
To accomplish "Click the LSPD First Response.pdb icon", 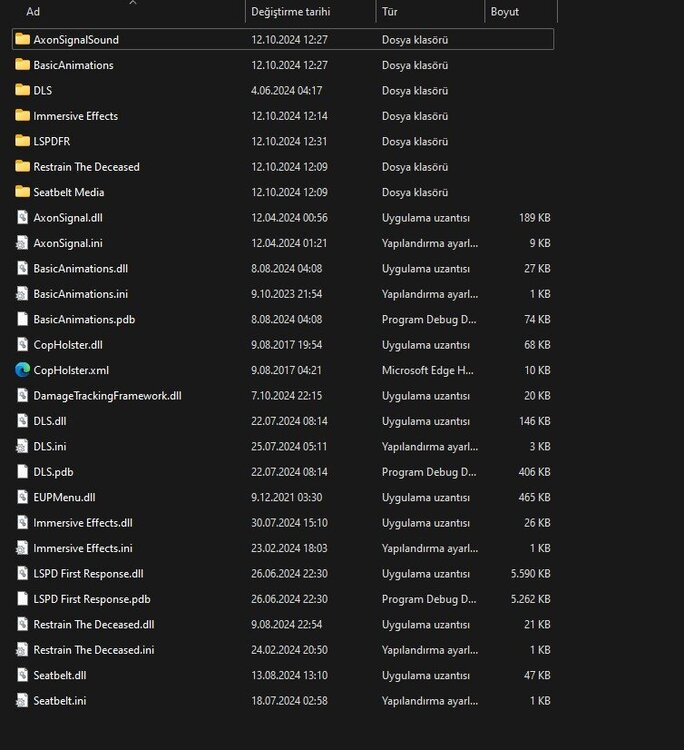I will pos(22,599).
